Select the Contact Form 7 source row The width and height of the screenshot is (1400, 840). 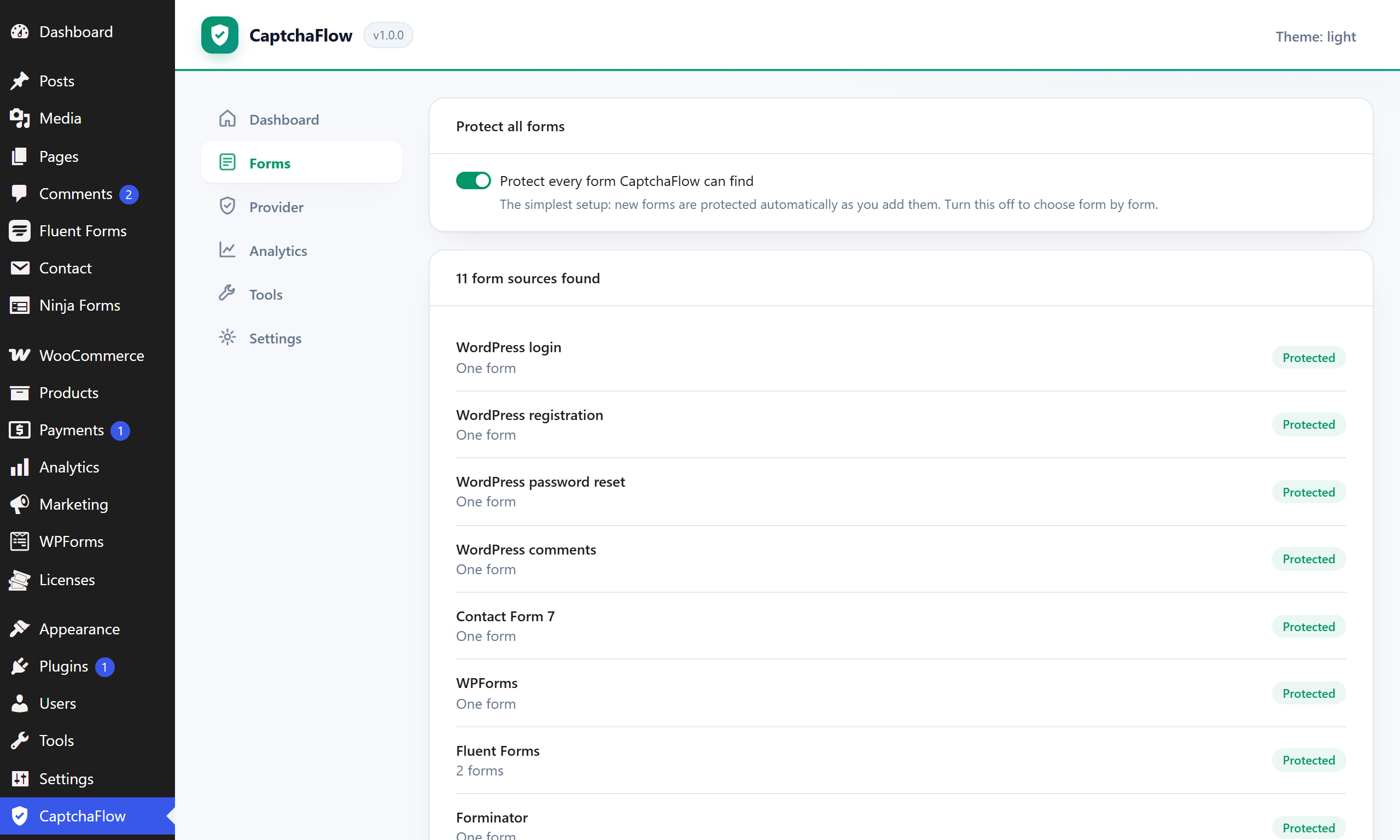pyautogui.click(x=901, y=626)
